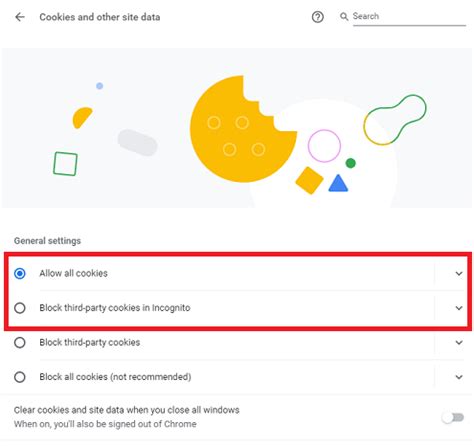
Task: Expand Block third-party cookies in Incognito chevron
Action: pyautogui.click(x=459, y=308)
